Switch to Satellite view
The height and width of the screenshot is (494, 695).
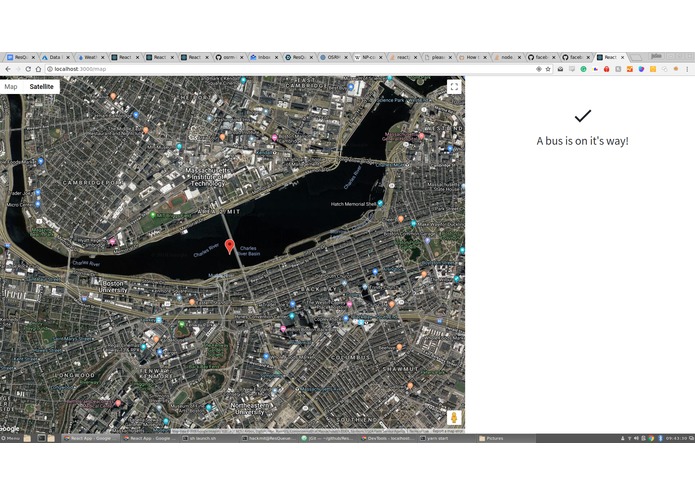tap(42, 87)
